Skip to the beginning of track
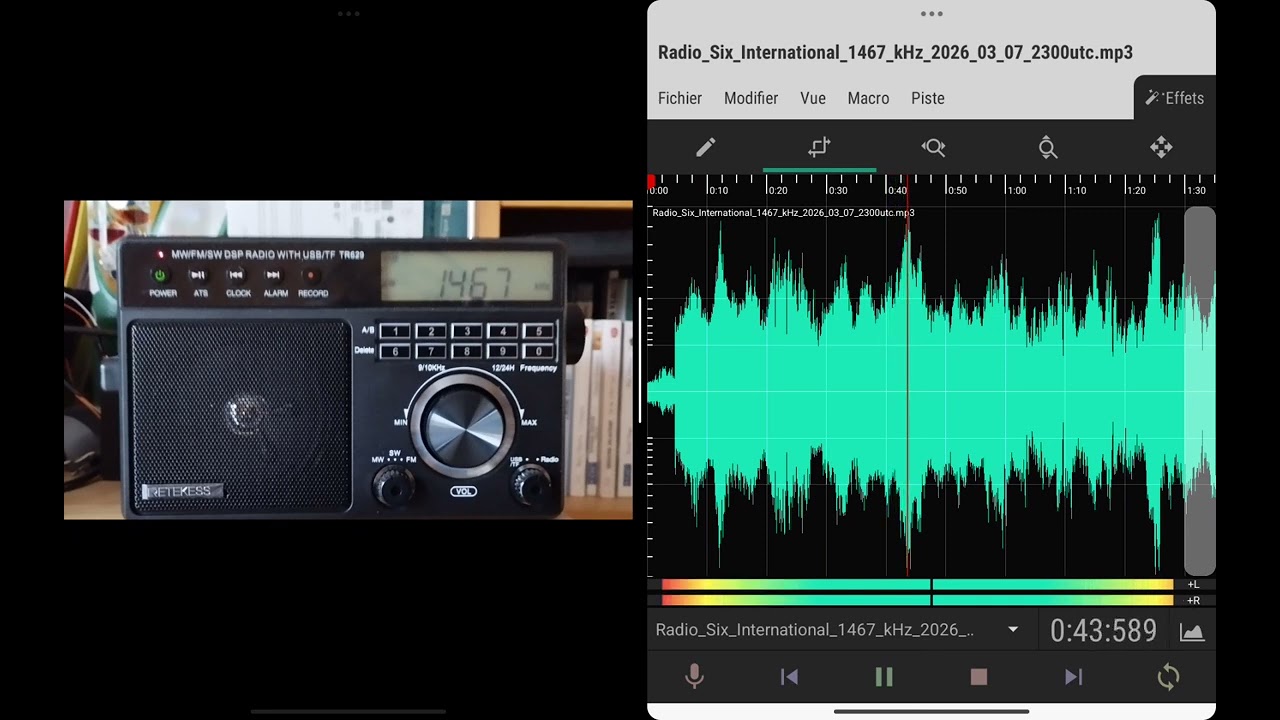Image resolution: width=1280 pixels, height=720 pixels. pos(789,677)
